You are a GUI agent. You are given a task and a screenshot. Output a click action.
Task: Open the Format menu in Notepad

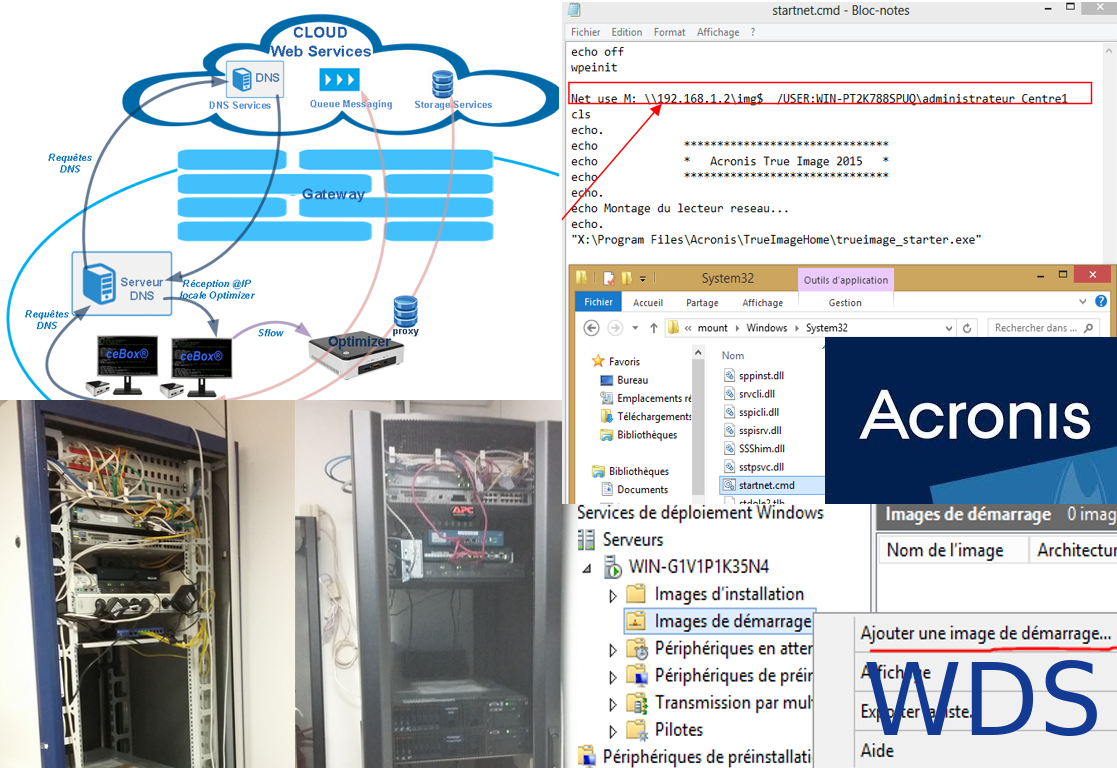[x=670, y=32]
